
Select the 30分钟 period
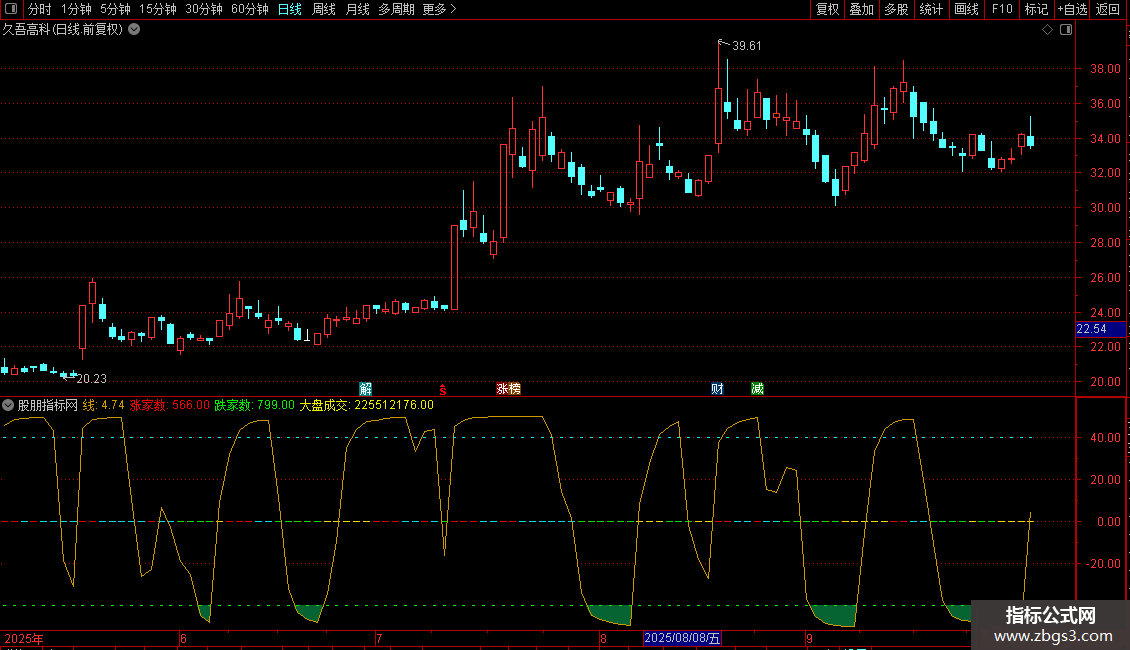[x=203, y=9]
